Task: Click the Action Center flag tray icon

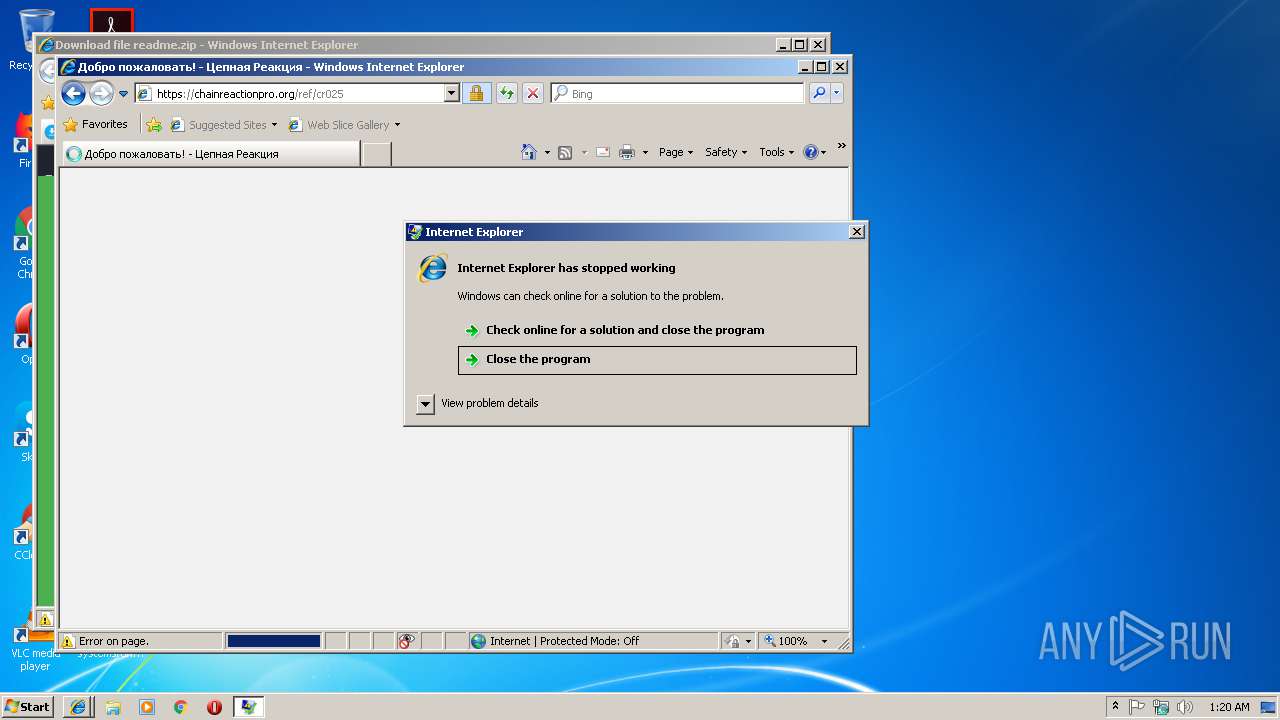Action: [x=1137, y=707]
